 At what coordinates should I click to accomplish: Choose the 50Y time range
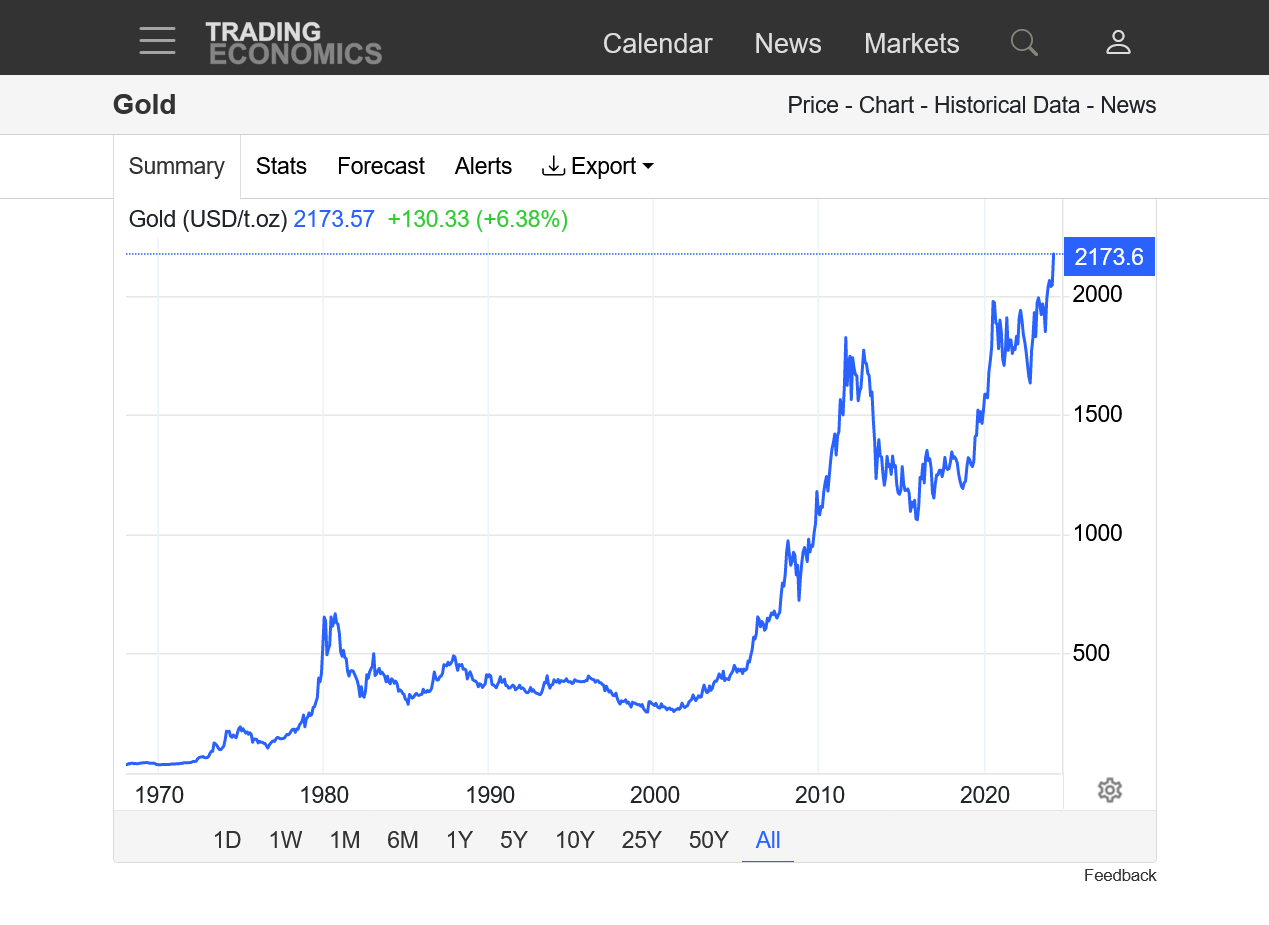coord(708,840)
